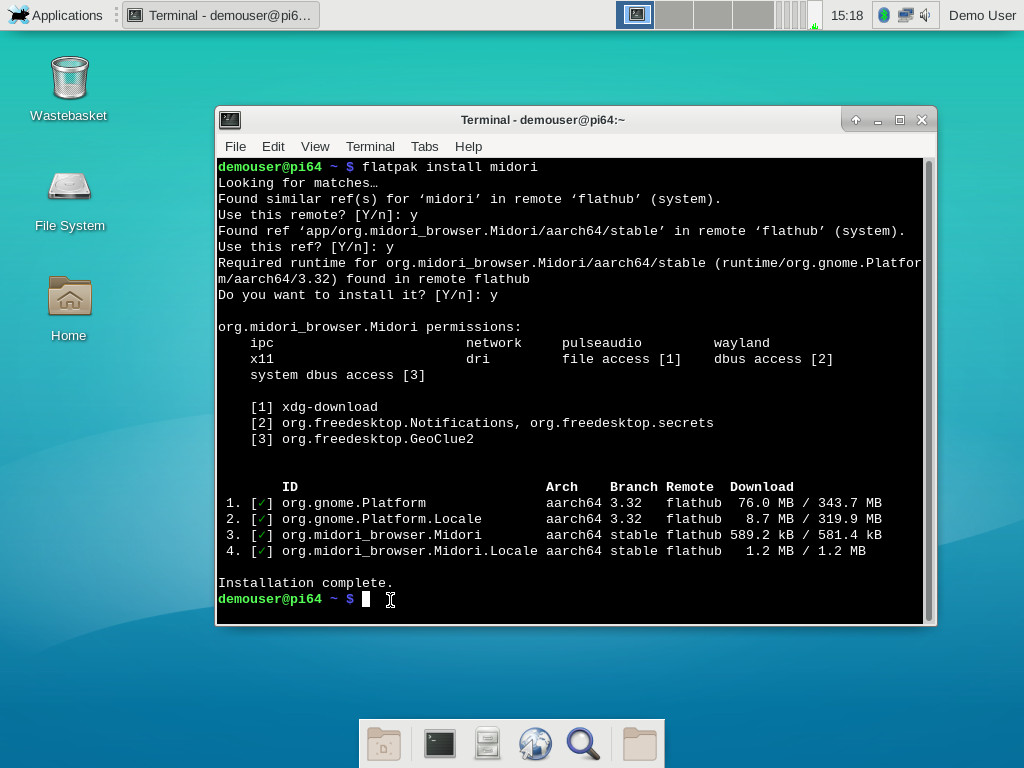Screen dimensions: 1024x768
Task: Open the Terminal menu
Action: 370,146
